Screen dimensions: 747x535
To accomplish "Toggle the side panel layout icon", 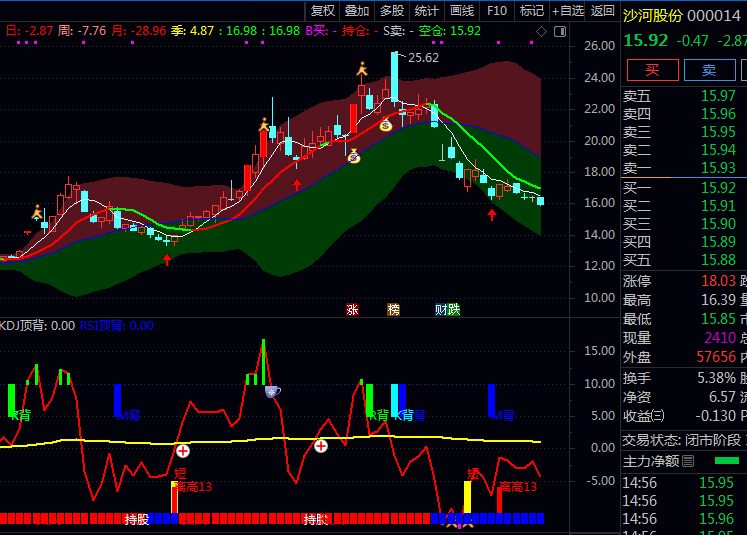I will (x=560, y=31).
